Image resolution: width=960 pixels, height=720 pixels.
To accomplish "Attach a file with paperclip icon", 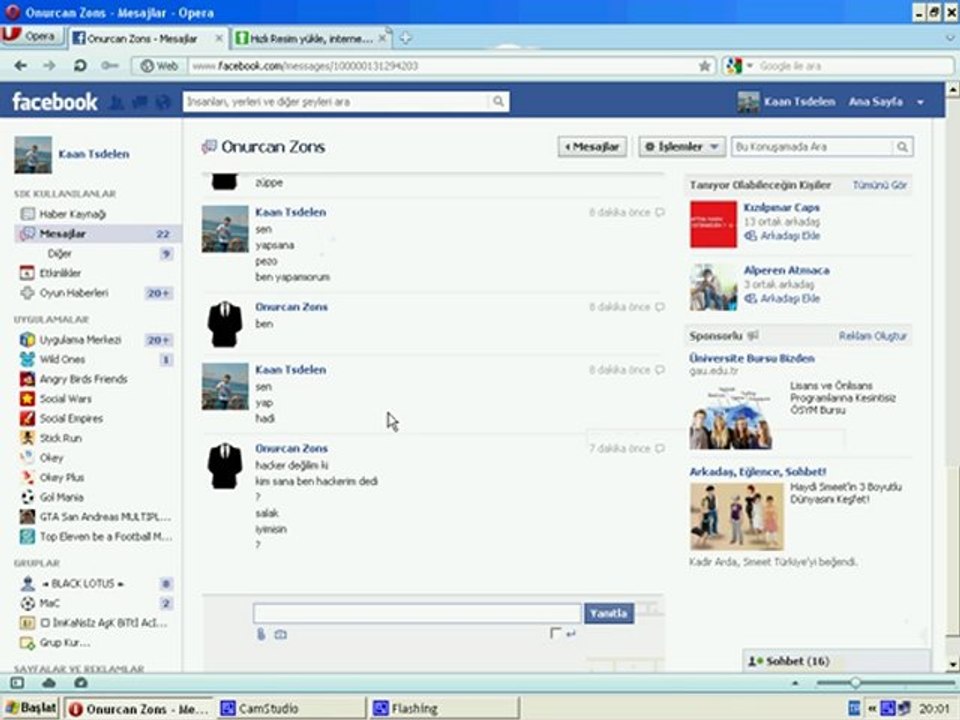I will [261, 635].
